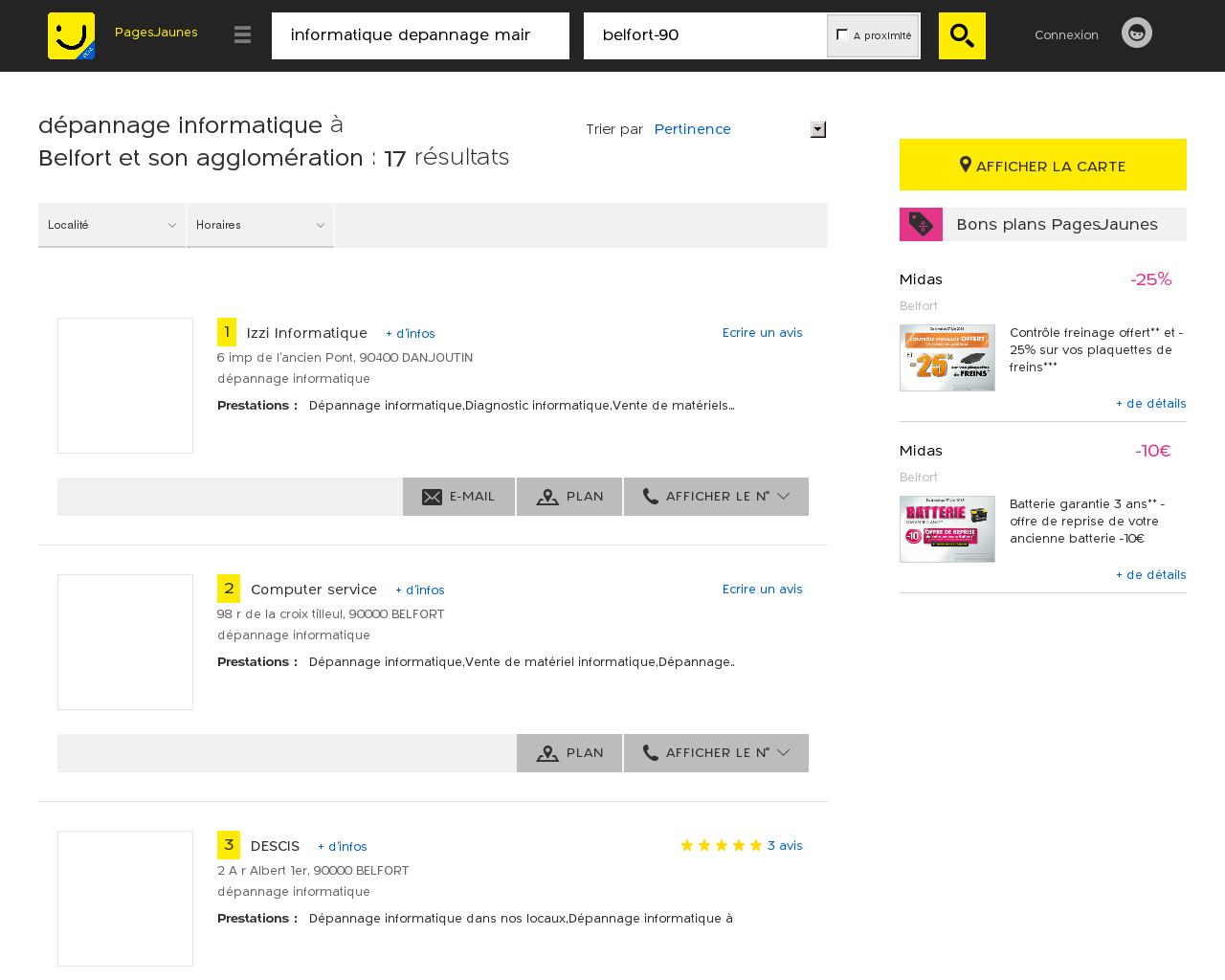Image resolution: width=1225 pixels, height=980 pixels.
Task: Click the Midas -25% offer title
Action: point(921,279)
